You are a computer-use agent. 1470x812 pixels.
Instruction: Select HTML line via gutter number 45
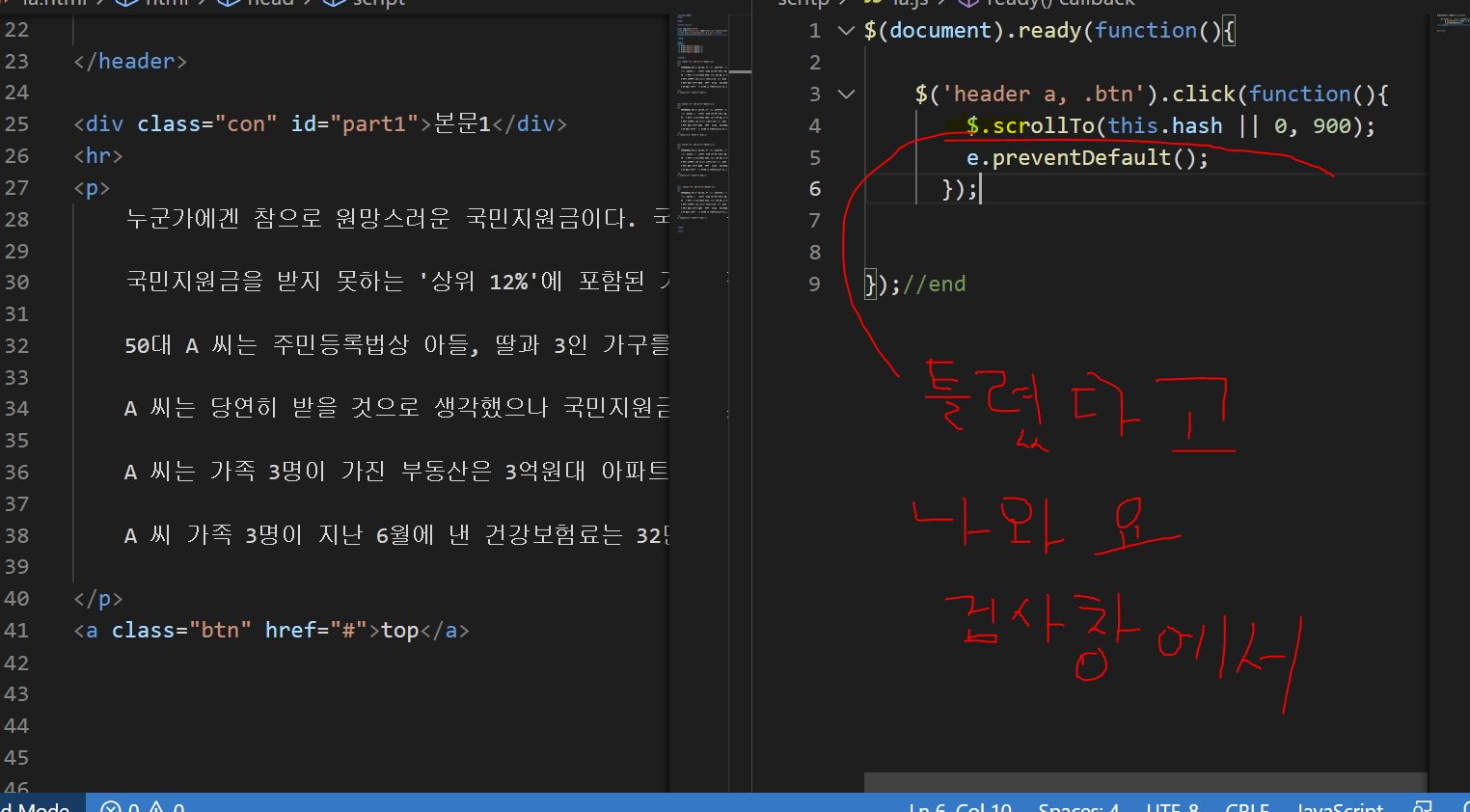17,758
